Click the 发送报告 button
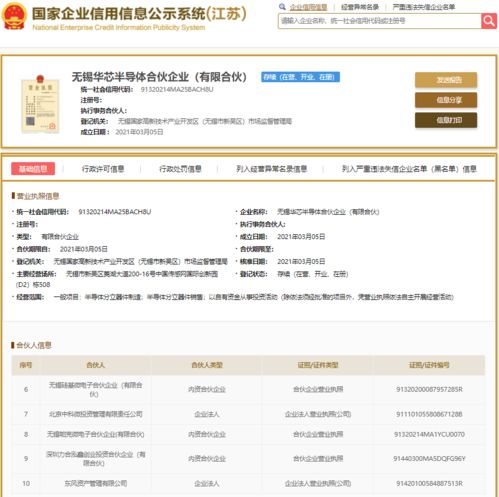This screenshot has width=499, height=497. click(446, 80)
